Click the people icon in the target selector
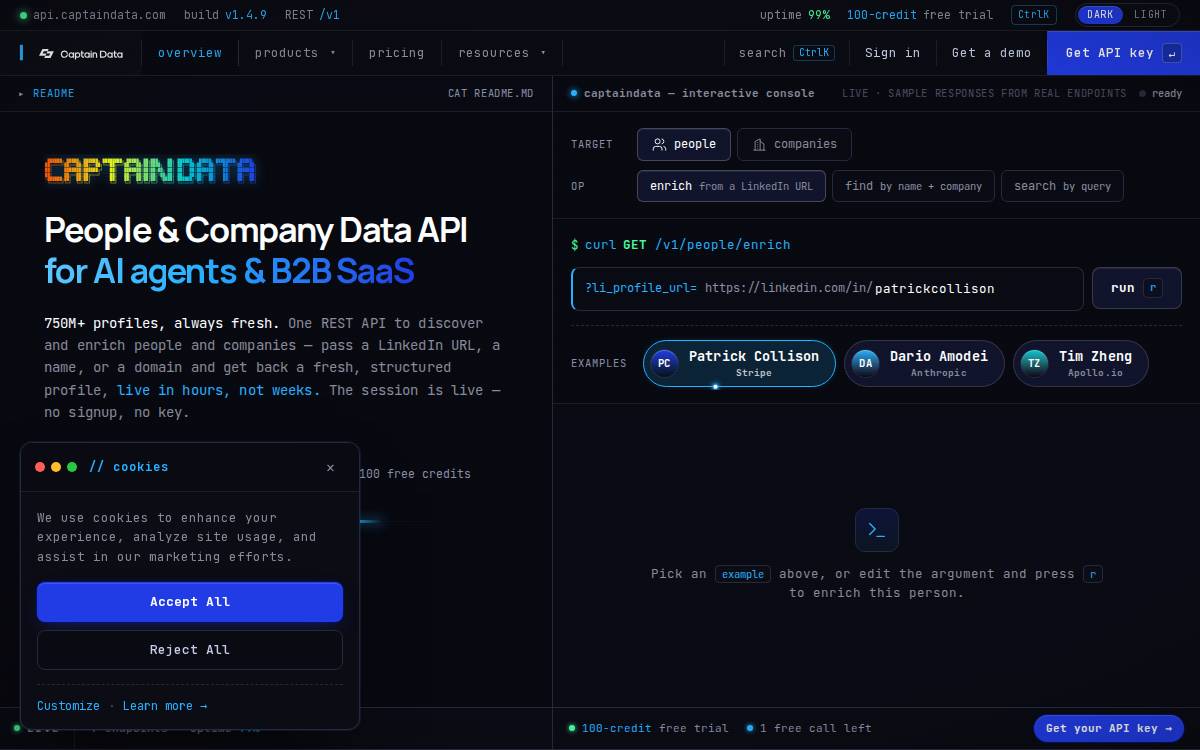1200x750 pixels. point(659,144)
